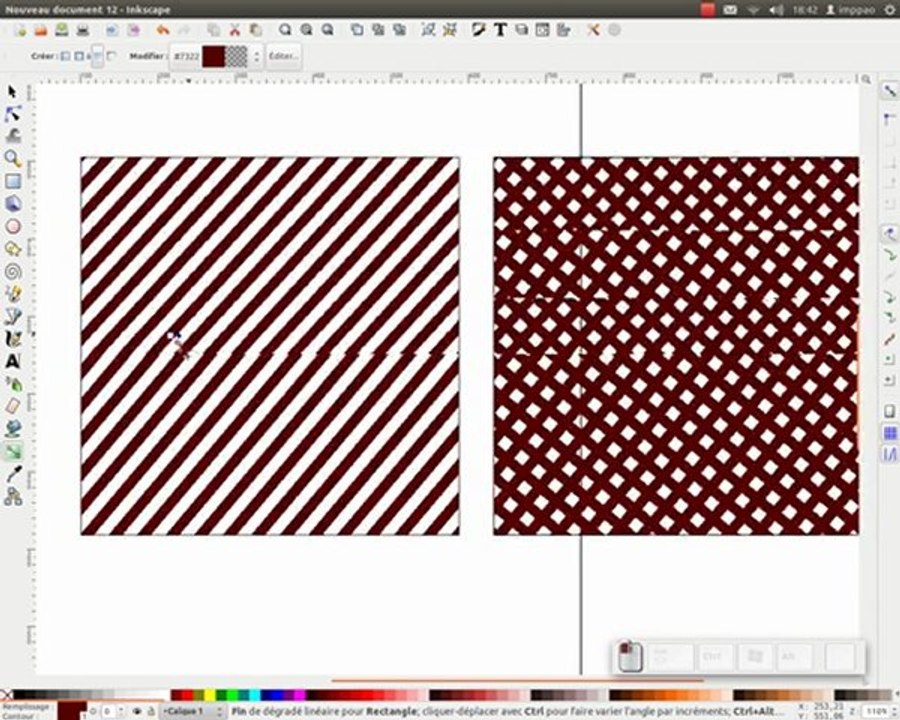
Task: Select the Node editing tool
Action: 13,114
